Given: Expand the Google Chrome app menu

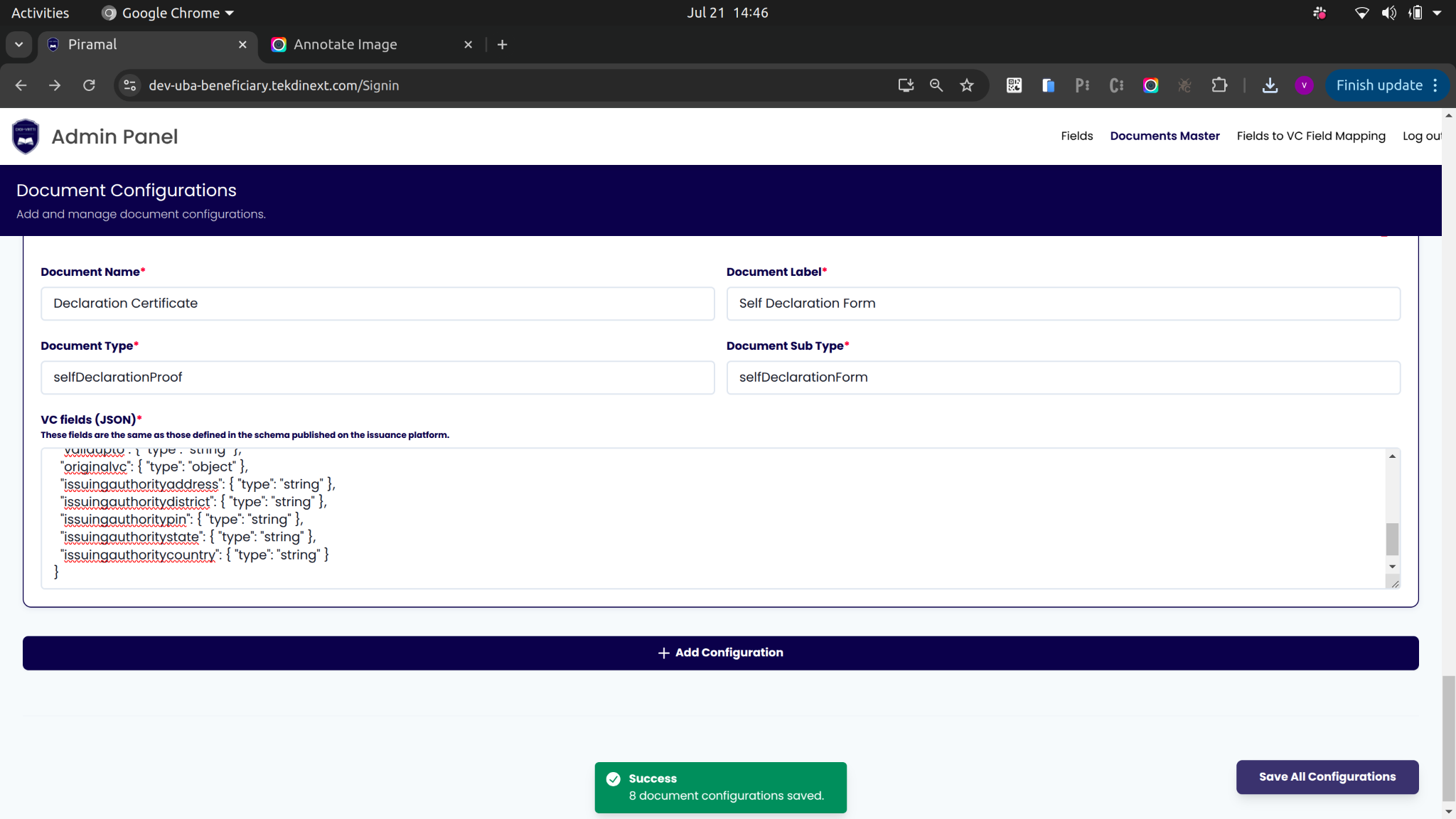Looking at the screenshot, I should (169, 13).
